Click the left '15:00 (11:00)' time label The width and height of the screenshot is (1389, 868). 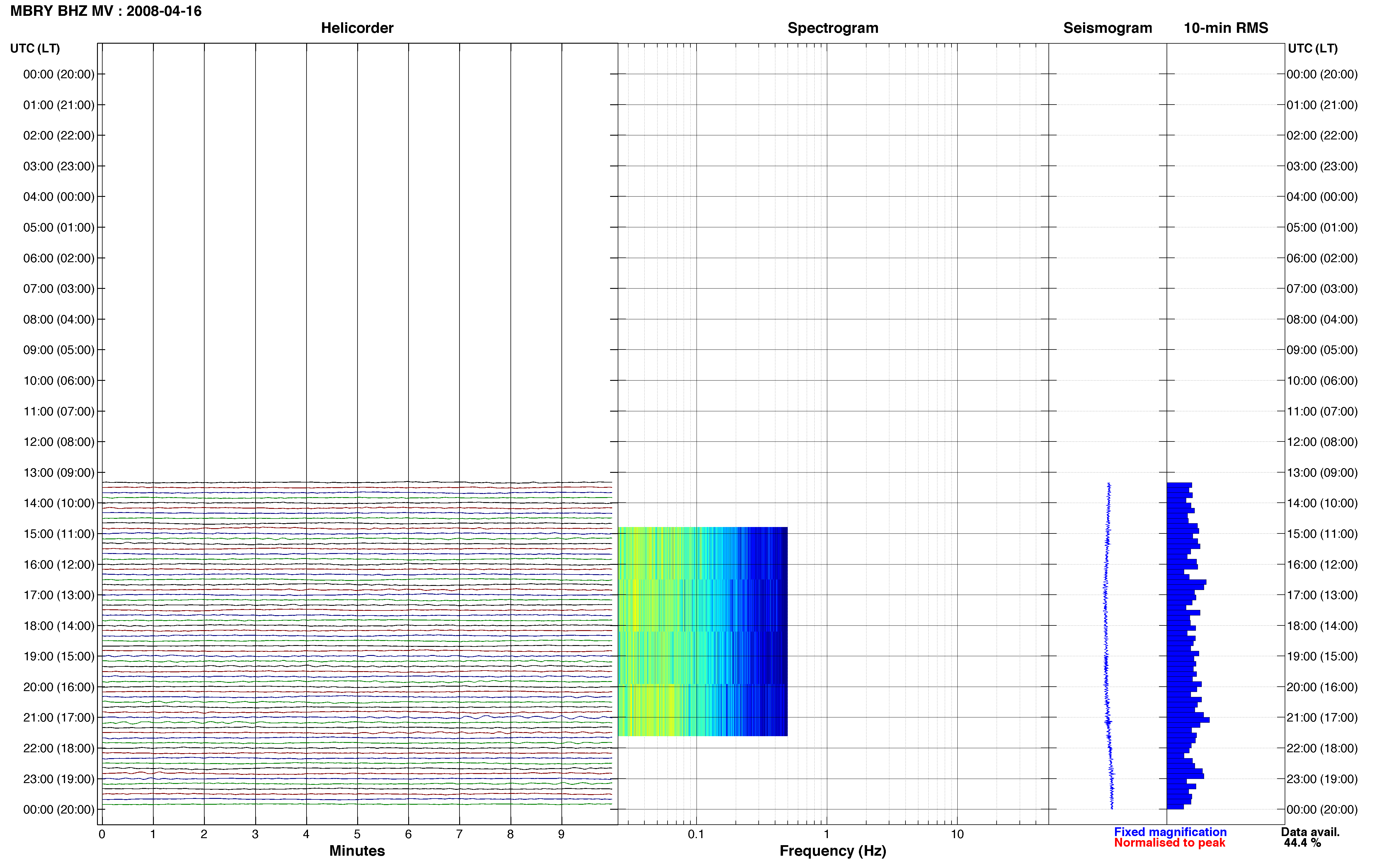point(59,534)
